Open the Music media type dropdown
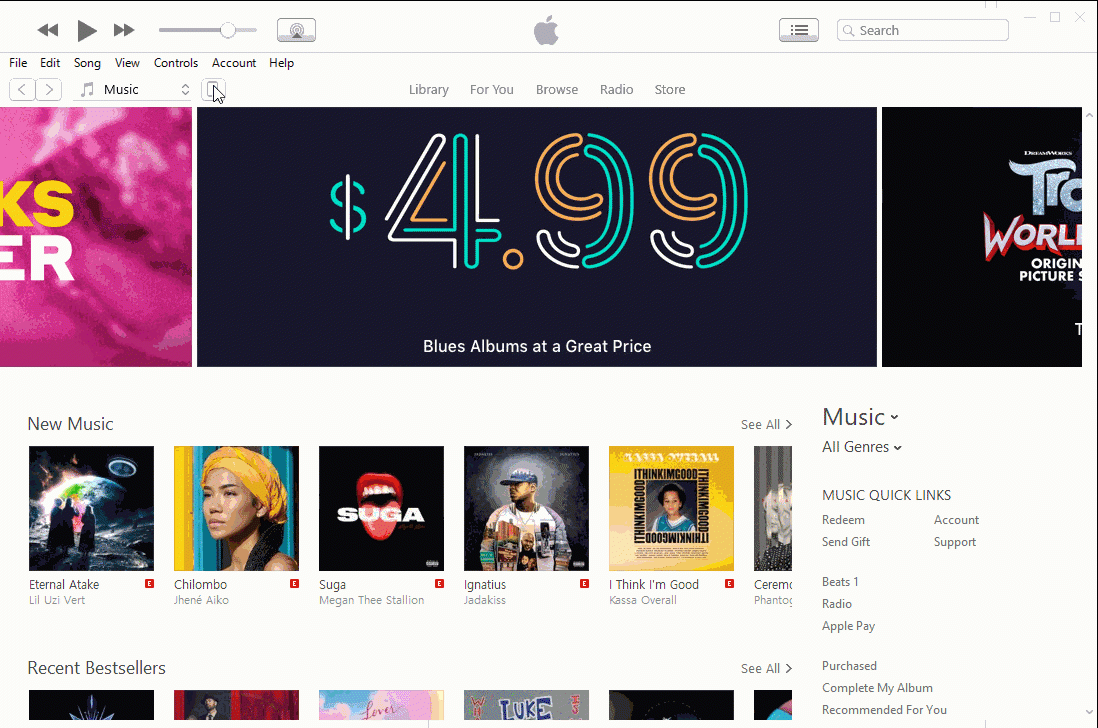Screen dimensions: 1098x728 (x=133, y=90)
